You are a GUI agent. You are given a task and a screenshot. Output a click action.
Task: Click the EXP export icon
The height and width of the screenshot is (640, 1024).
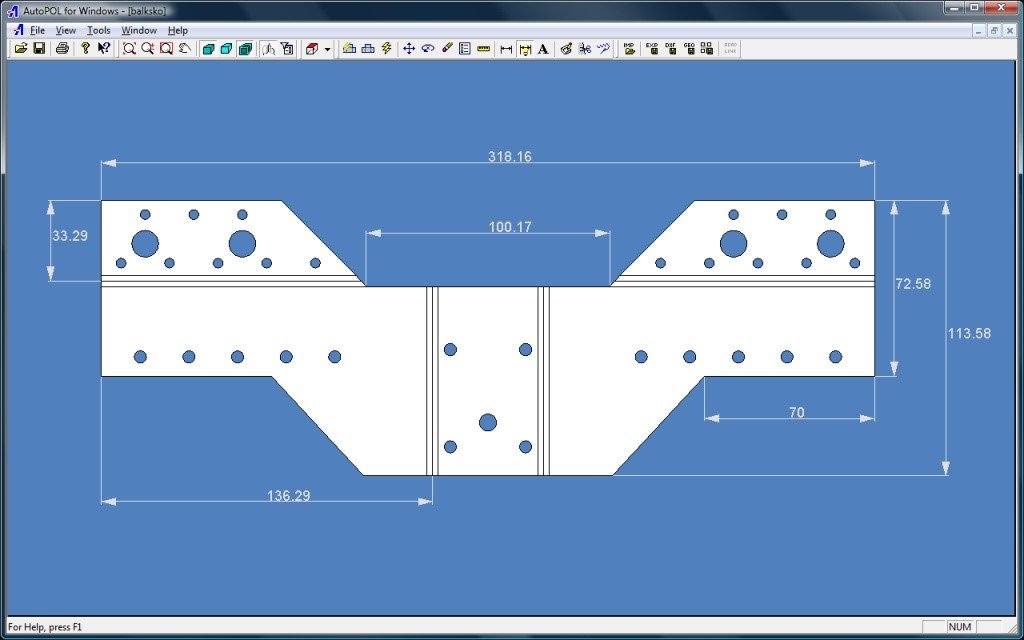652,48
